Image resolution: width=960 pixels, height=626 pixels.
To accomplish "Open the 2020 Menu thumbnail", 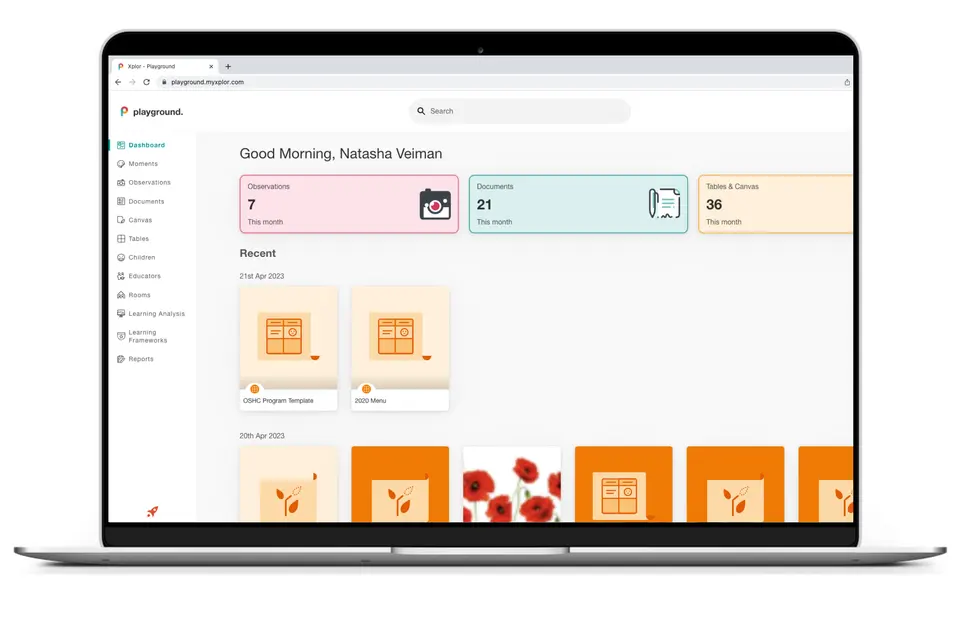I will tap(400, 348).
